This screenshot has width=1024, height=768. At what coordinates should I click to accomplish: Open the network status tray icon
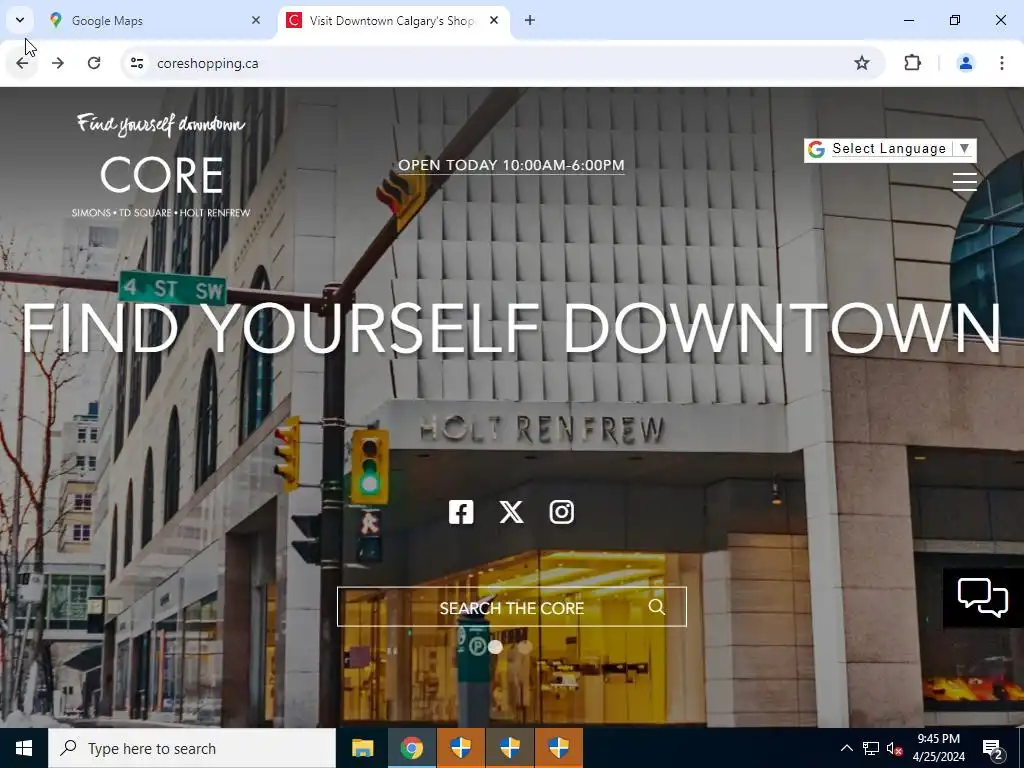[x=871, y=748]
